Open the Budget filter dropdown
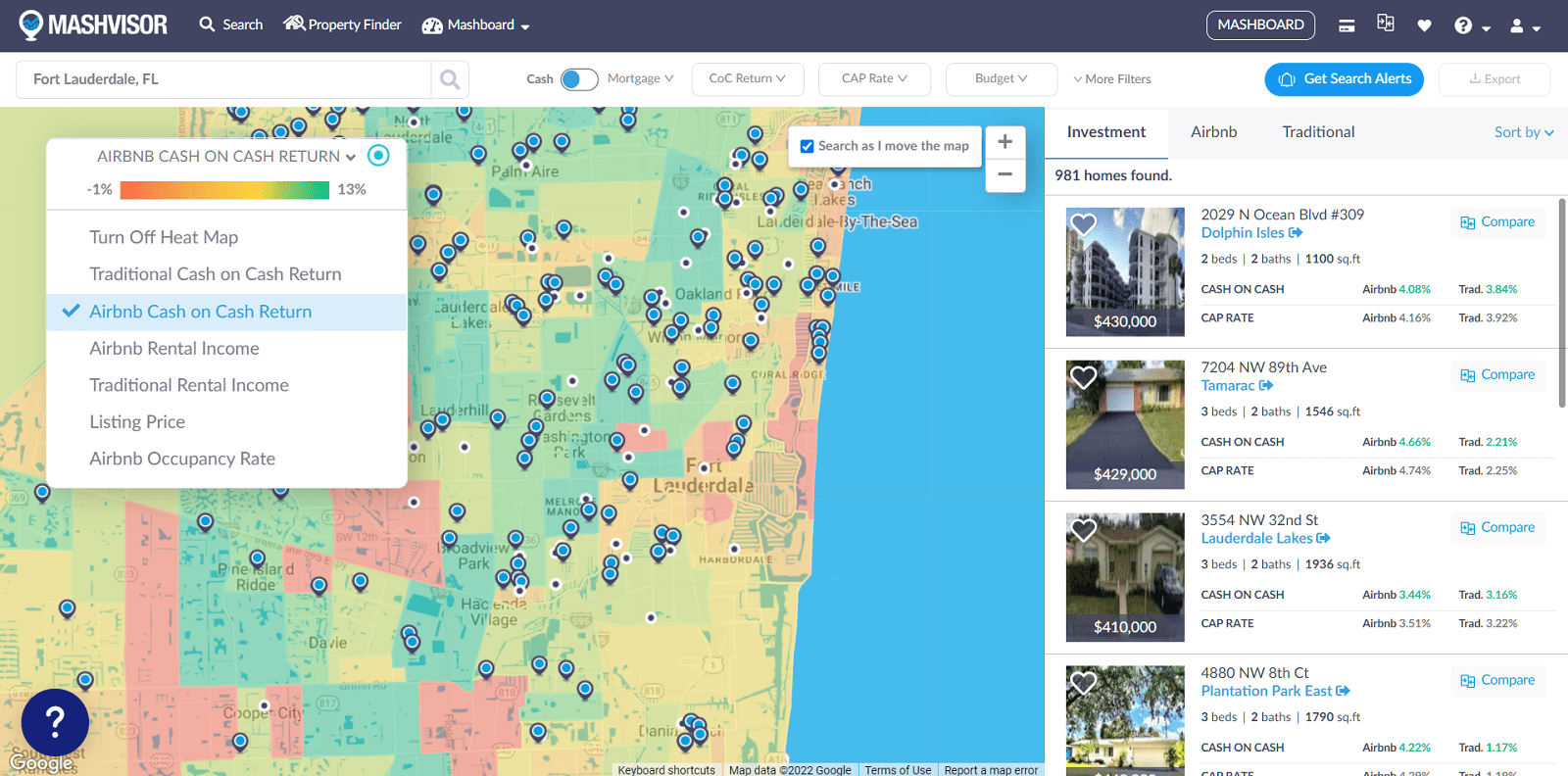Viewport: 1568px width, 776px height. 1001,78
